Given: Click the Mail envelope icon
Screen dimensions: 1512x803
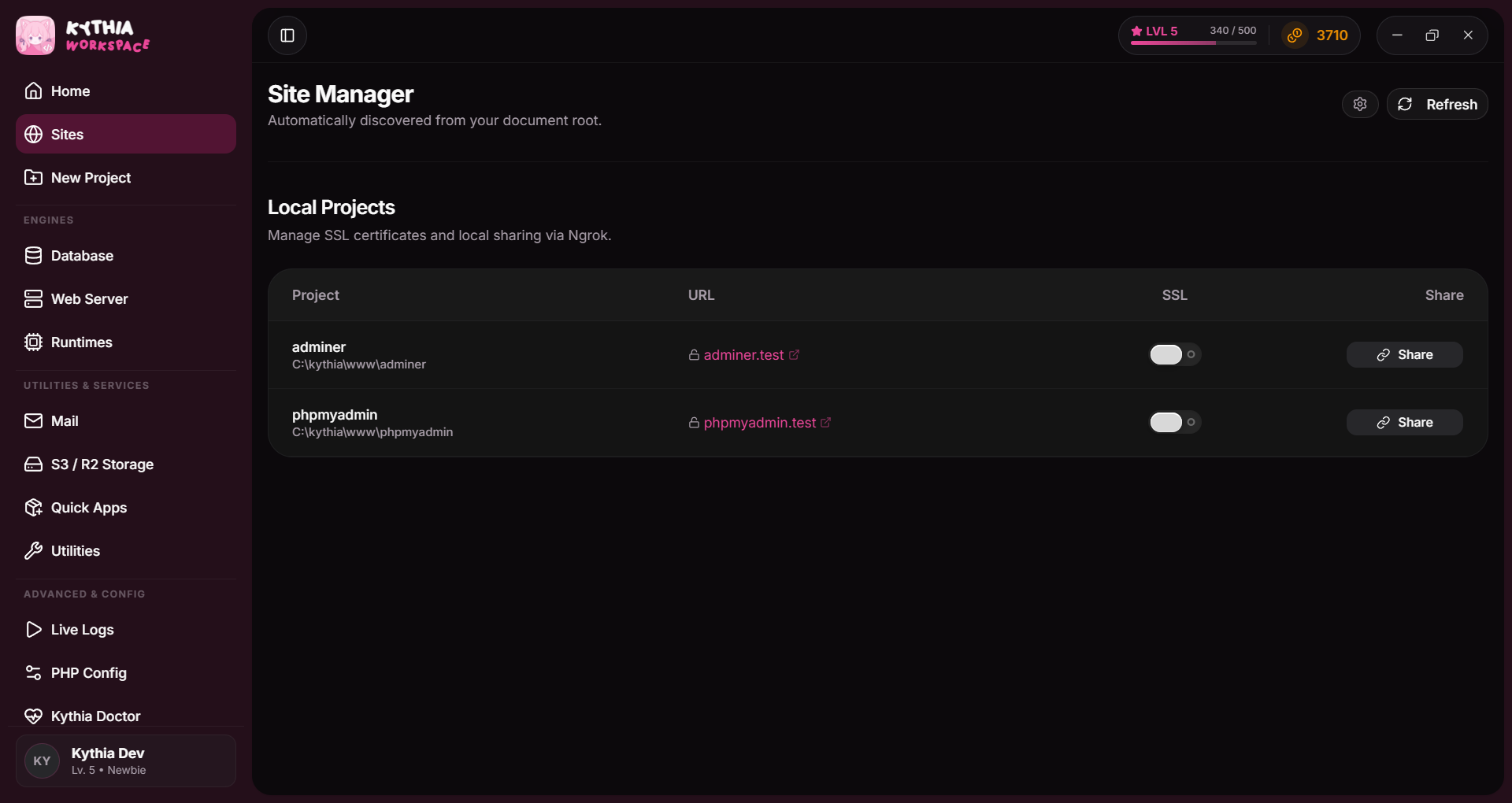Looking at the screenshot, I should (33, 421).
